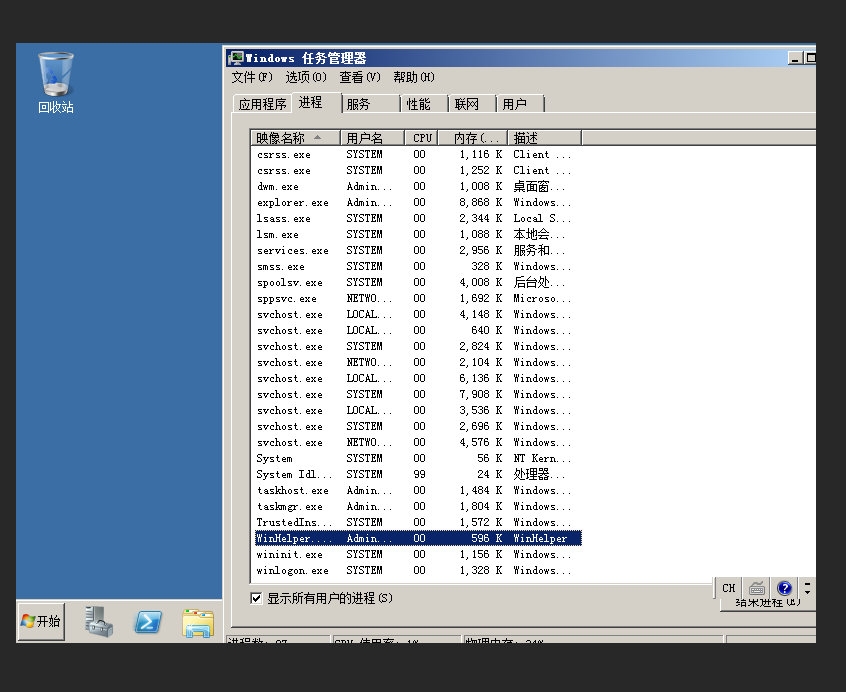This screenshot has height=692, width=846.
Task: Select the TrustedInstaller process row
Action: click(418, 523)
